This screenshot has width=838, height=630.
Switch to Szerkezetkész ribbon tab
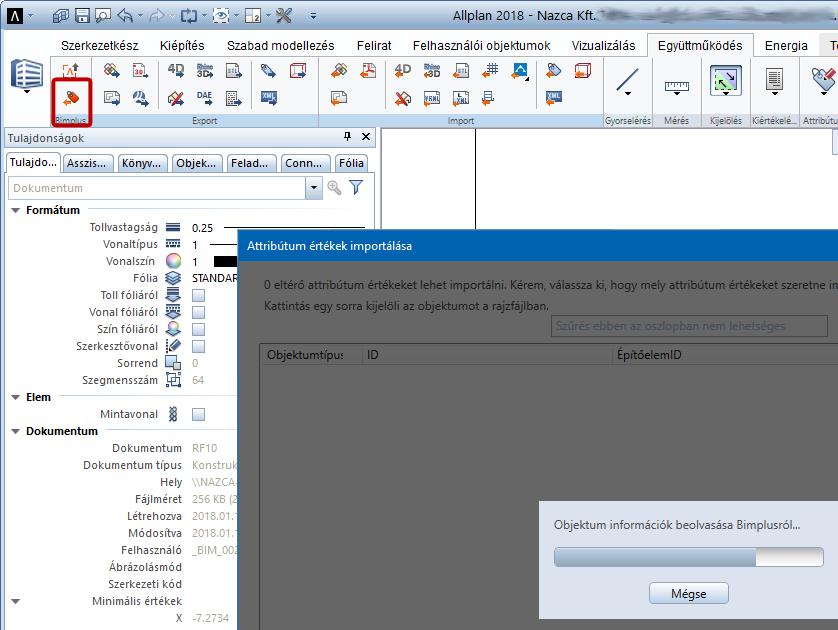coord(99,45)
